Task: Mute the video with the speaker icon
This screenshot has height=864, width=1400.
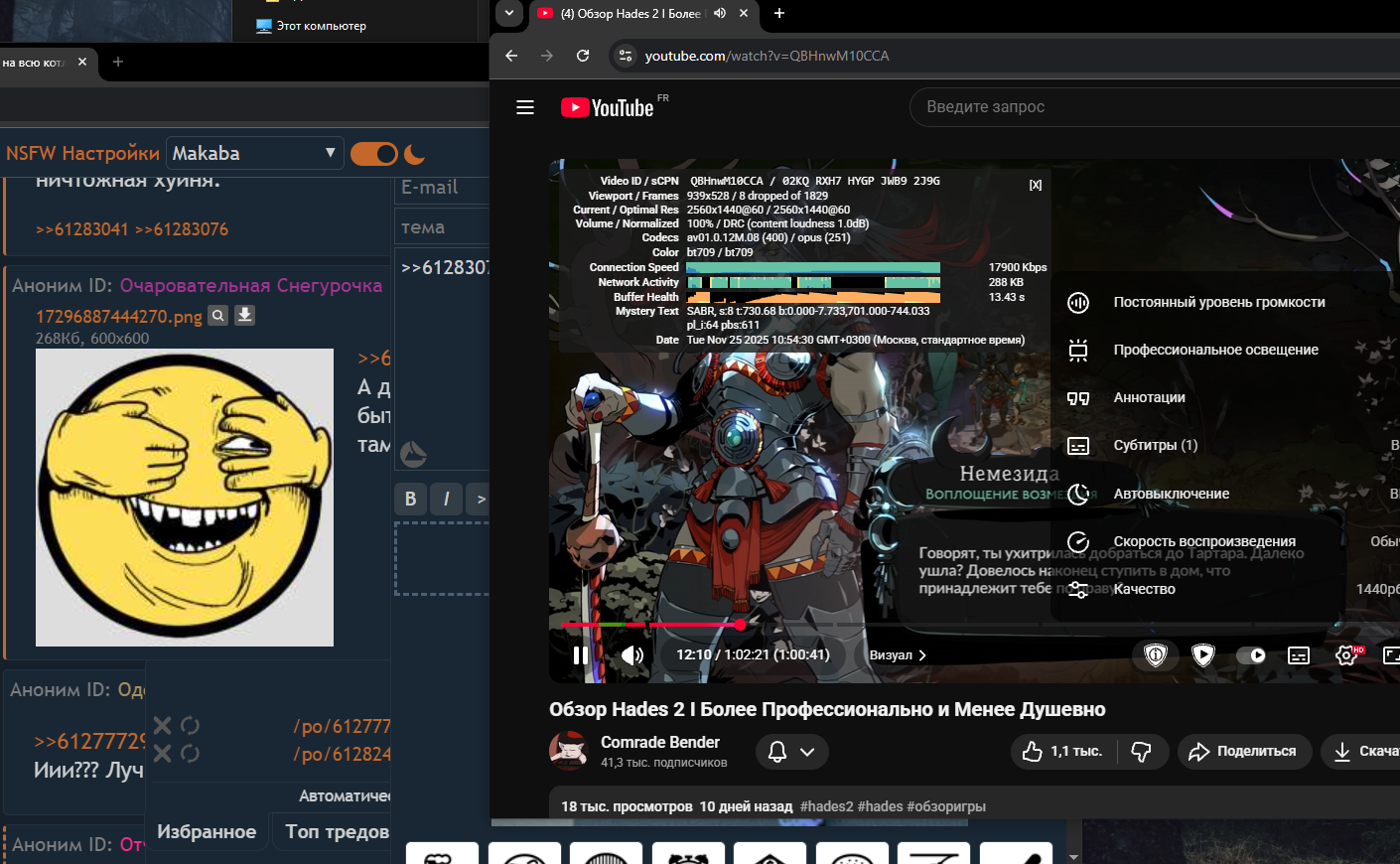Action: pos(631,655)
